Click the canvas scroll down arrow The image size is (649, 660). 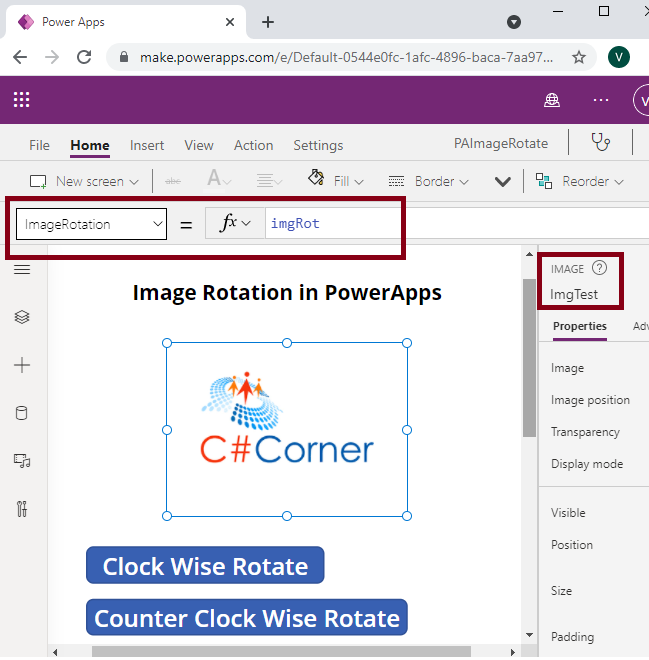[x=529, y=635]
